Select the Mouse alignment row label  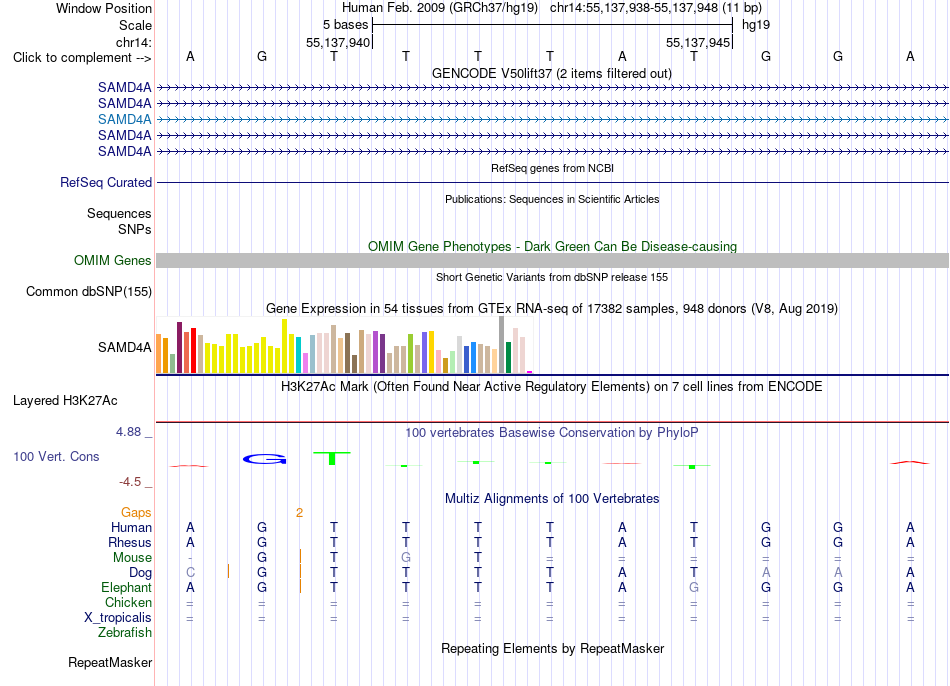pos(133,558)
